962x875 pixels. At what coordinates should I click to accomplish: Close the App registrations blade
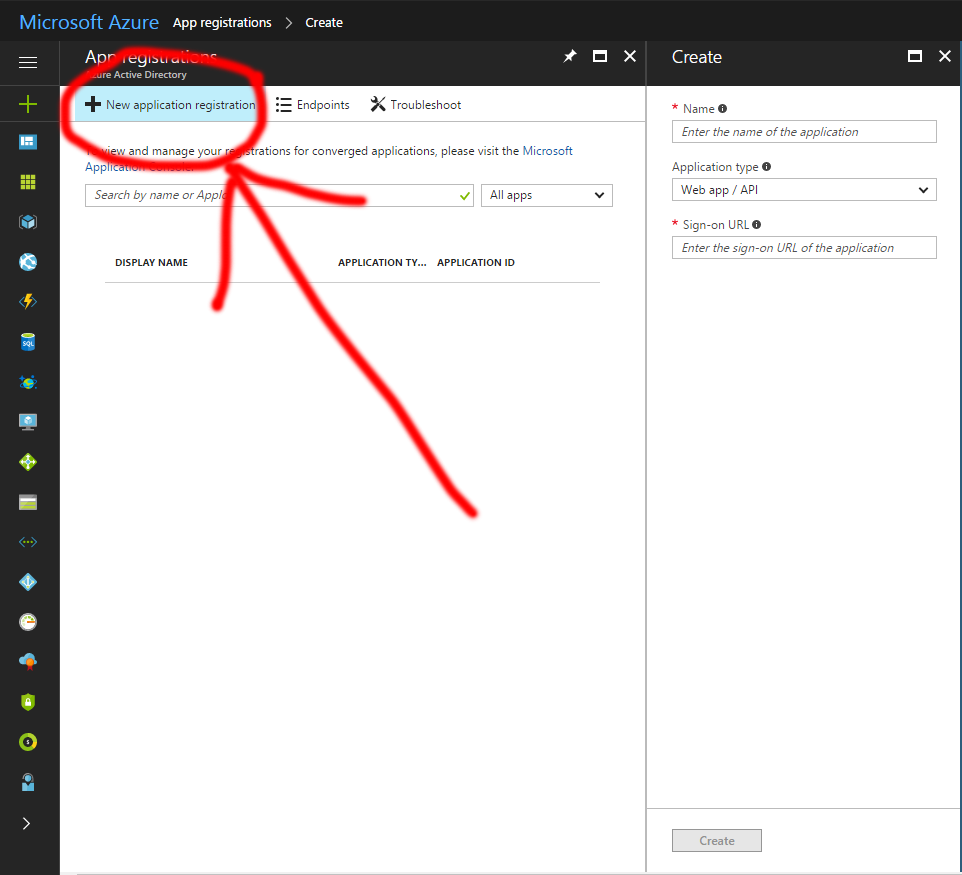pyautogui.click(x=630, y=56)
